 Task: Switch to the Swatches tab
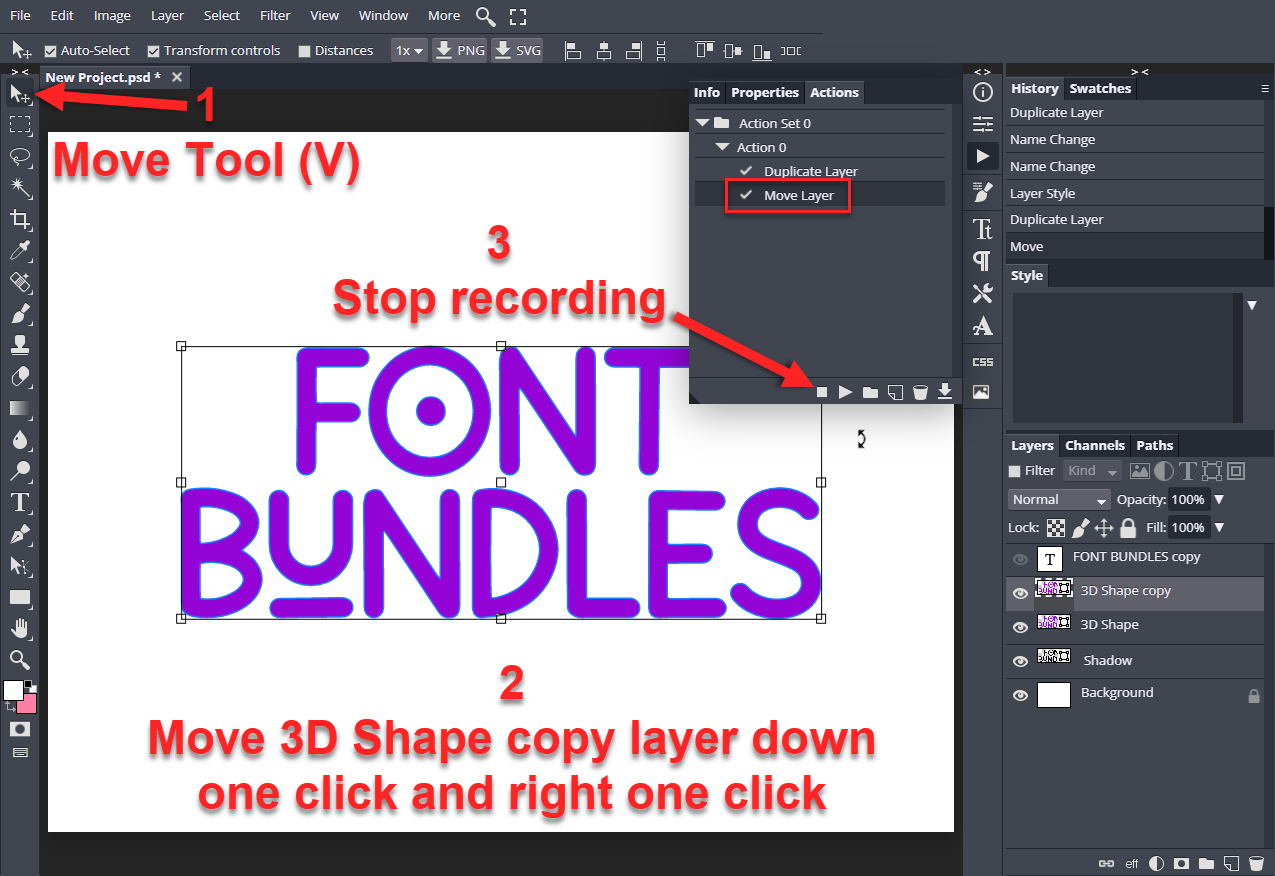[1100, 88]
